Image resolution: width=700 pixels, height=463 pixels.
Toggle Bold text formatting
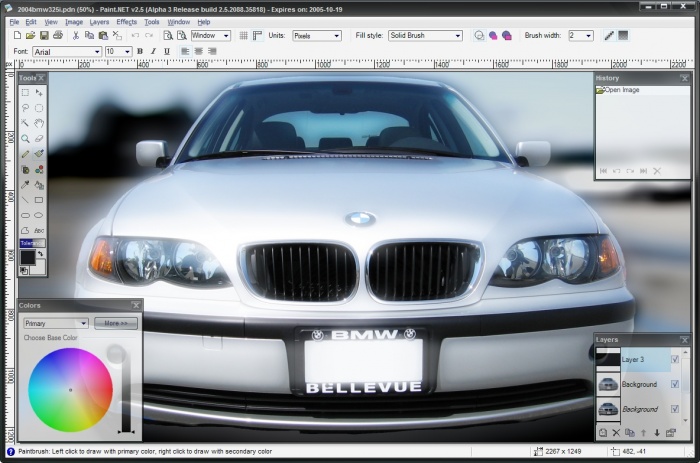(140, 51)
